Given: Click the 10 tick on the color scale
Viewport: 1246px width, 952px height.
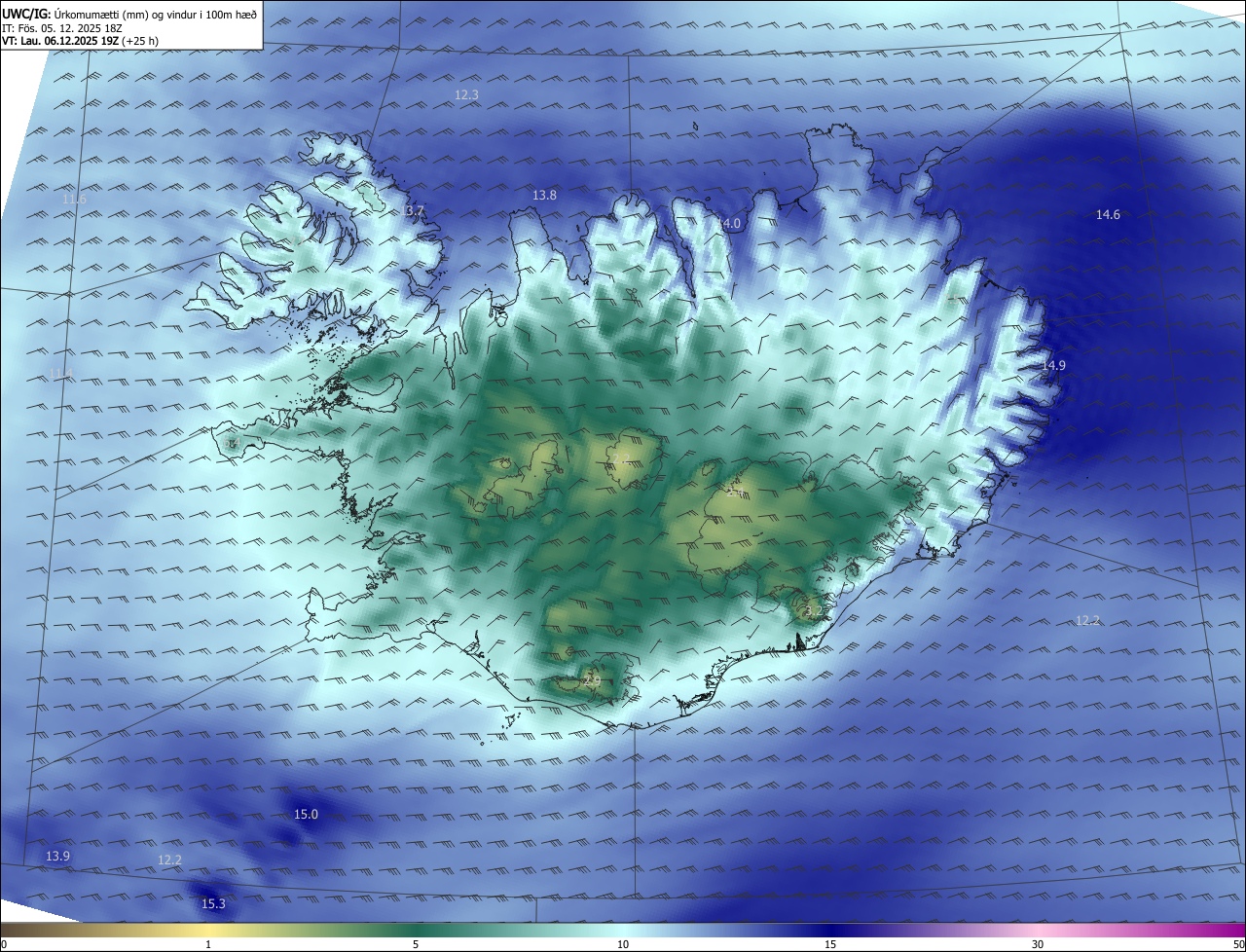Looking at the screenshot, I should point(623,944).
